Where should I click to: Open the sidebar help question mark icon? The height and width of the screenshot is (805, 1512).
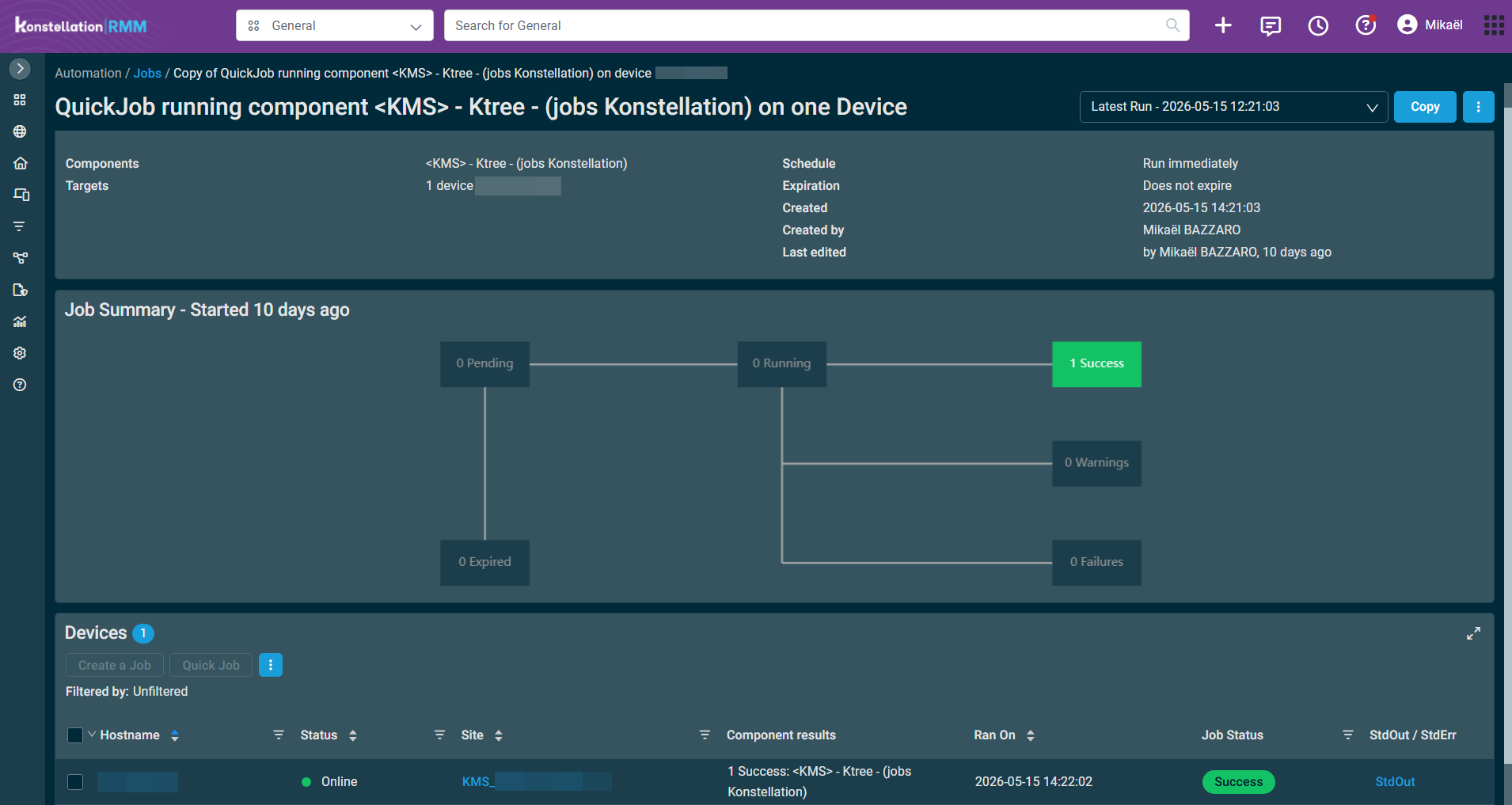pyautogui.click(x=20, y=385)
